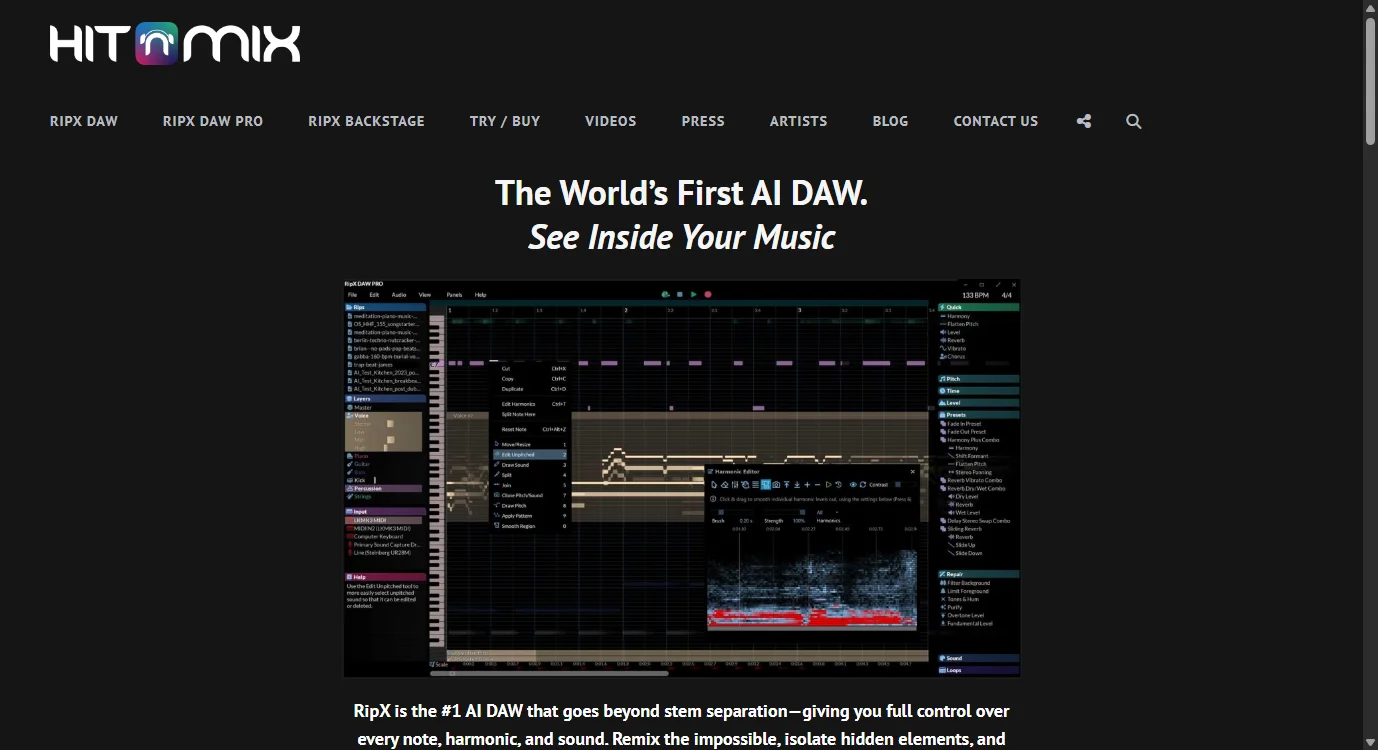Click the HitnMix logo
This screenshot has height=750, width=1378.
click(x=175, y=44)
